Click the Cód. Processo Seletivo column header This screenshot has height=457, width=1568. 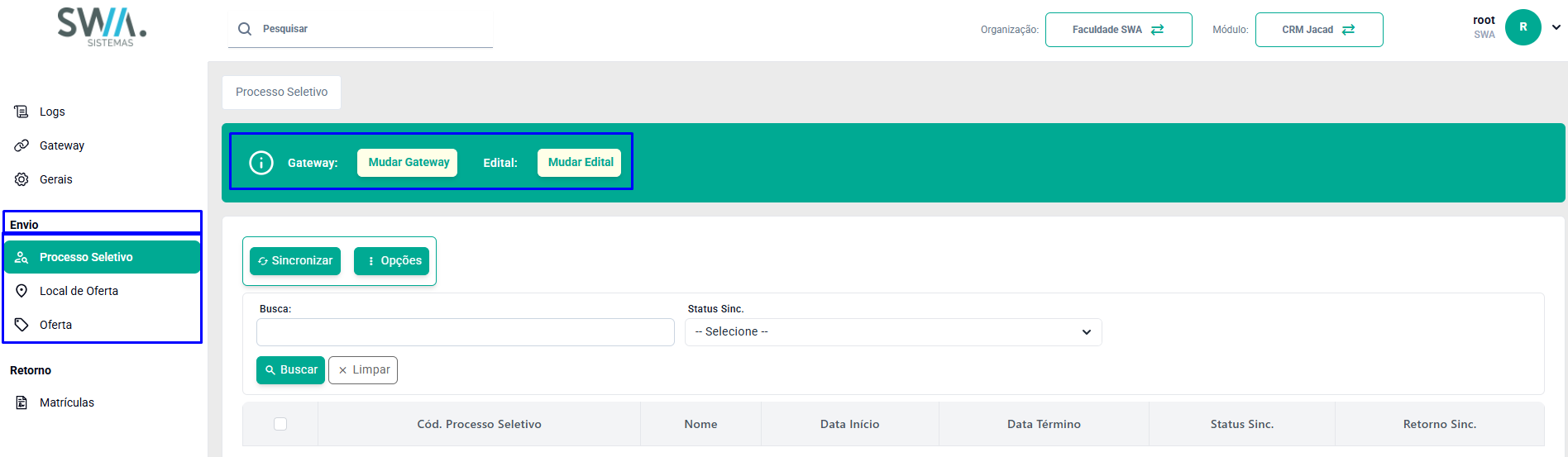(479, 424)
